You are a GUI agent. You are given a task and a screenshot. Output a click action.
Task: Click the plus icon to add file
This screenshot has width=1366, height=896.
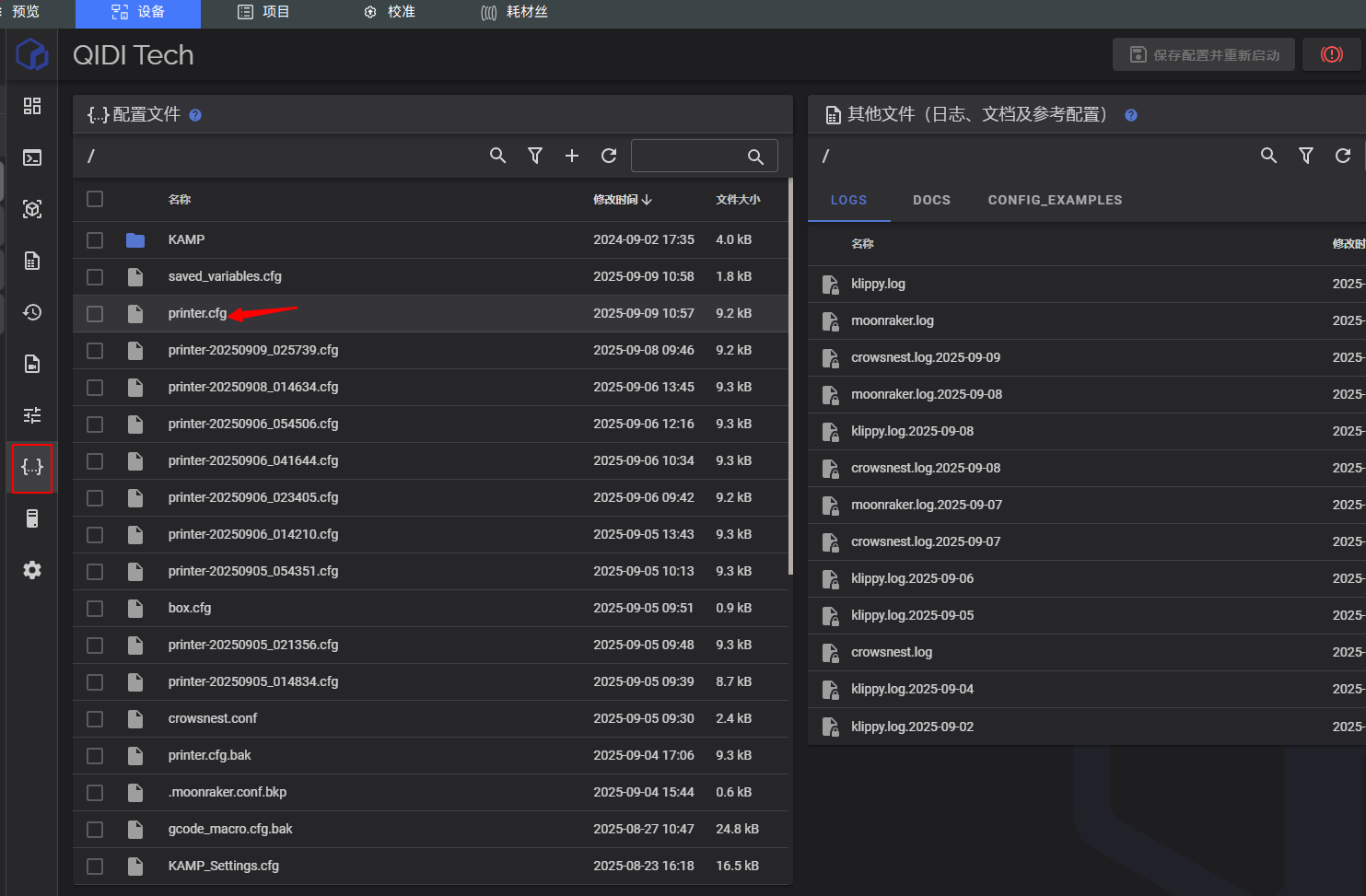(572, 156)
